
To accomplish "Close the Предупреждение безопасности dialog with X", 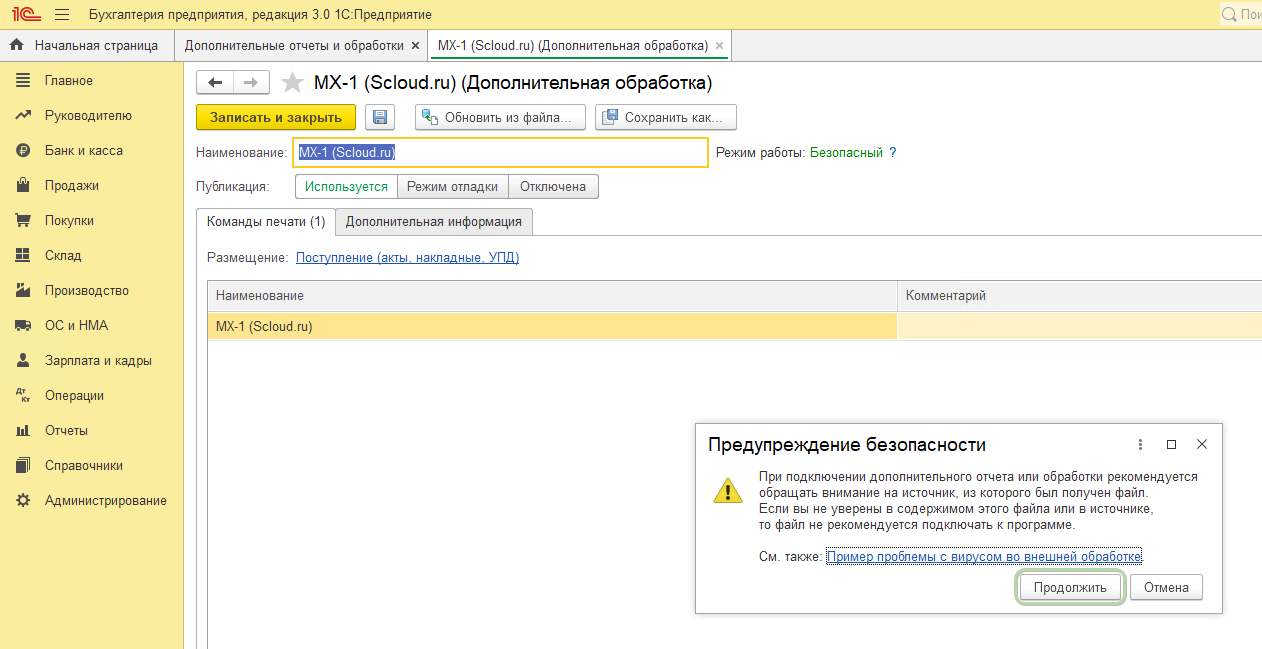I will (1202, 444).
